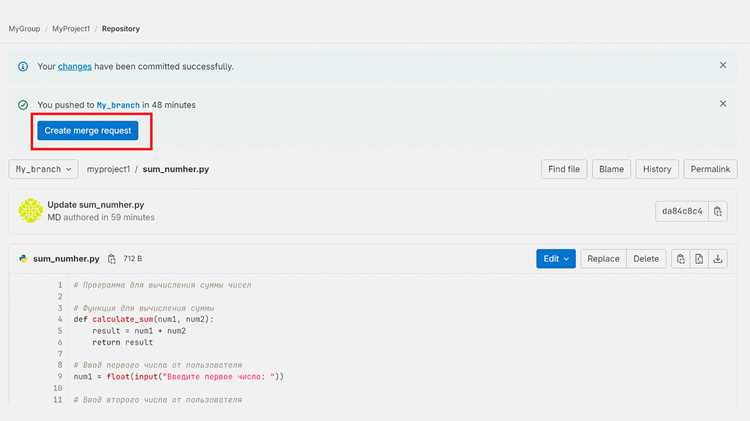Click the Delete file button
Viewport: 750px width, 421px height.
pos(646,259)
